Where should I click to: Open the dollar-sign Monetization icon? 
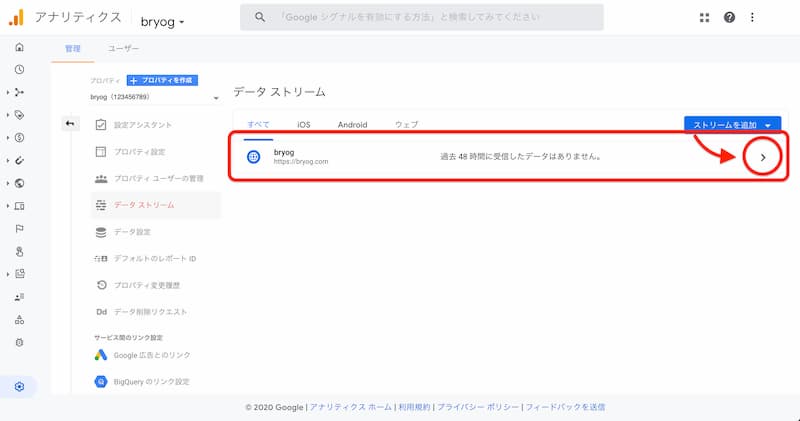[19, 137]
